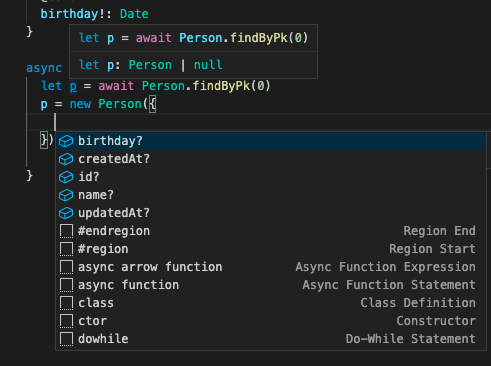Insert the #region snippet

[271, 249]
